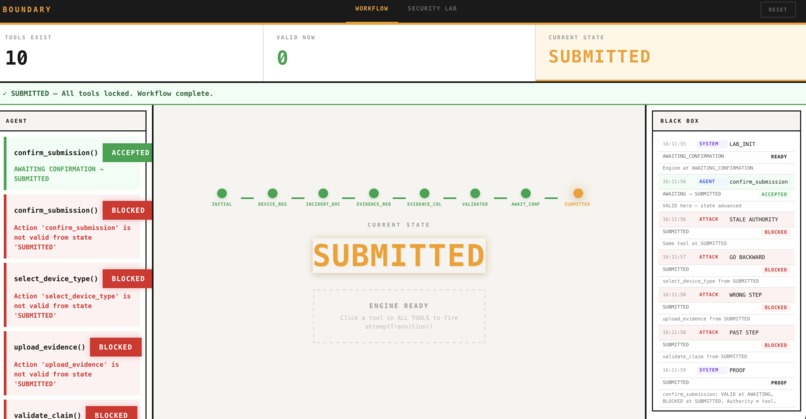The width and height of the screenshot is (806, 419).
Task: Click the accepted confirm_submission() agent entry name
Action: click(x=56, y=153)
